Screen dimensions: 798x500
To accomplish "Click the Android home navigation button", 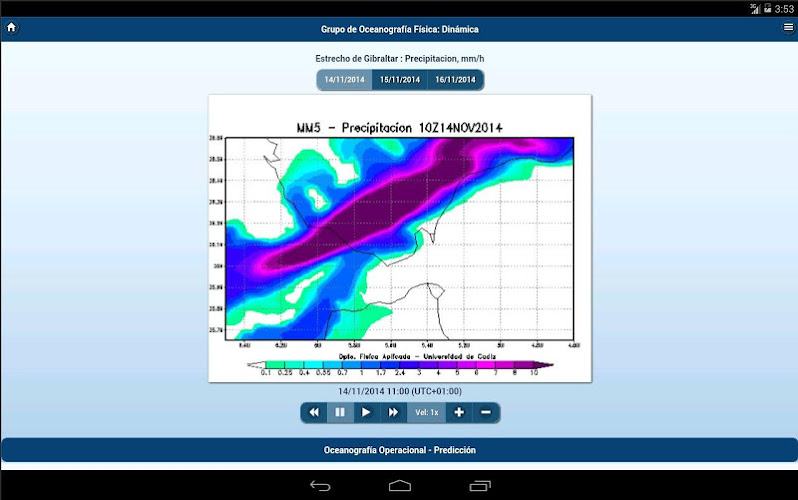I will coord(400,486).
